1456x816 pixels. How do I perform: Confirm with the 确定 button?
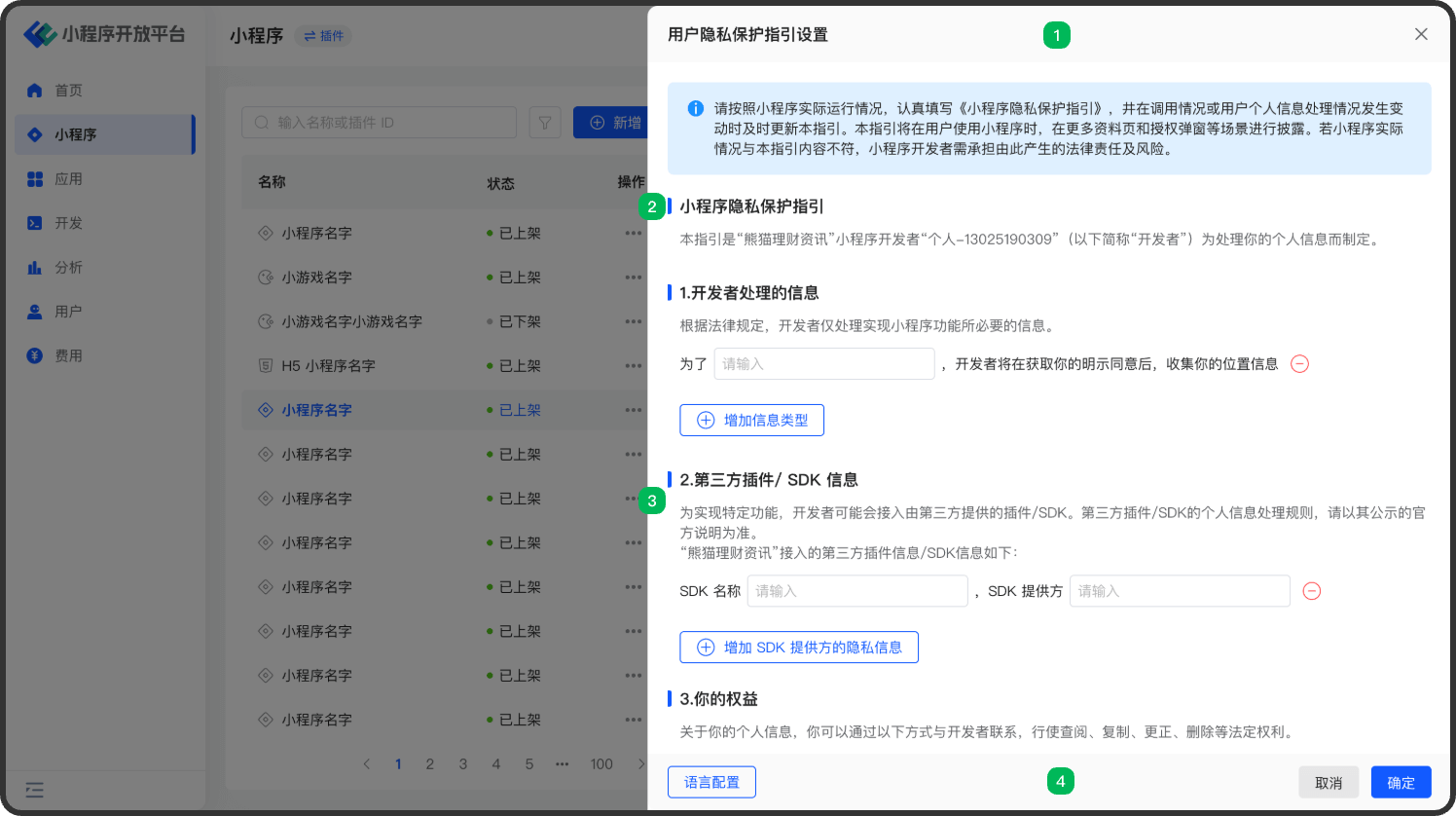point(1401,783)
